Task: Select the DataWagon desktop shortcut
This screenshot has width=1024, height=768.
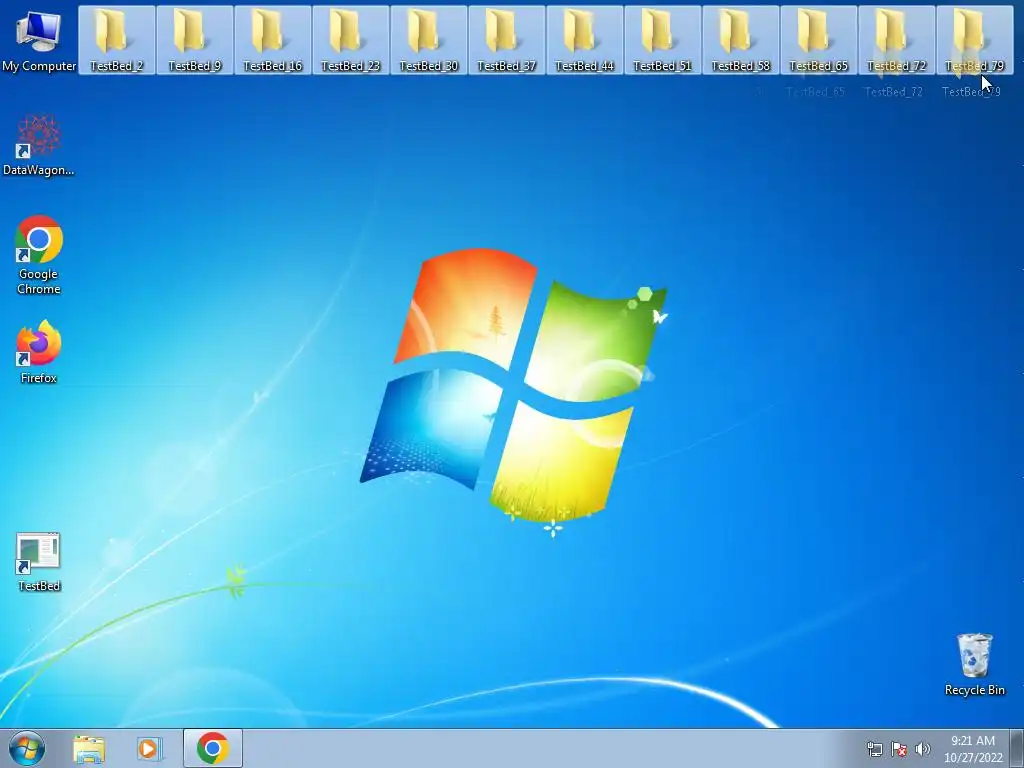Action: click(x=39, y=145)
